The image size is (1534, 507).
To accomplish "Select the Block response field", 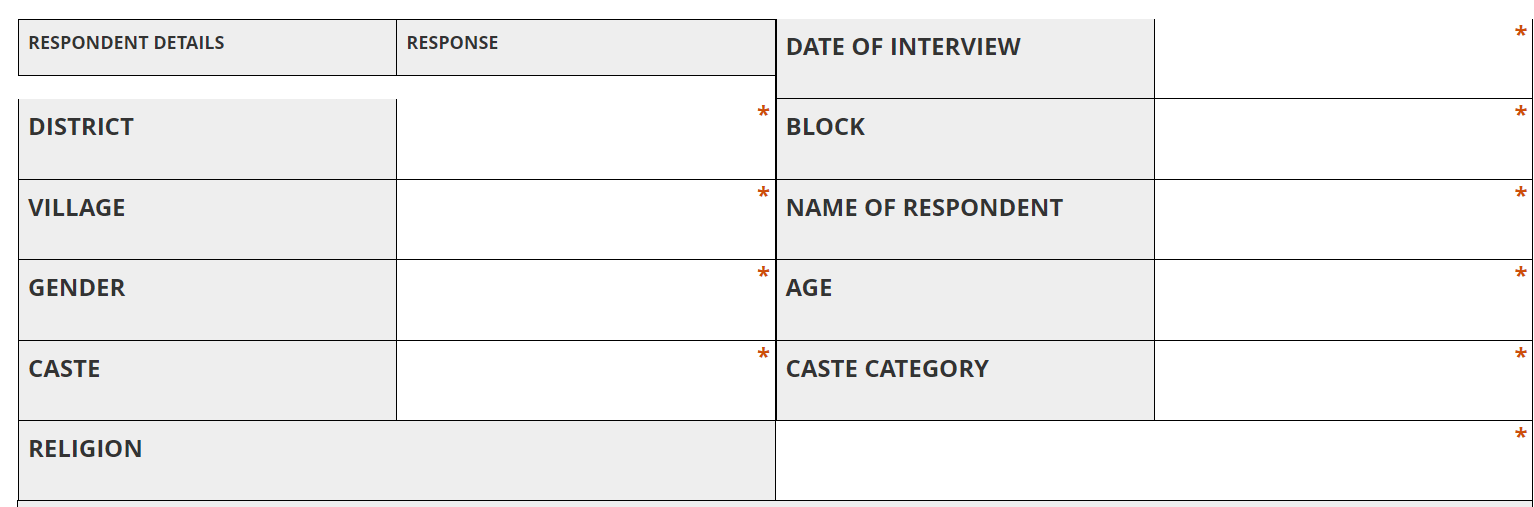I will point(1342,139).
